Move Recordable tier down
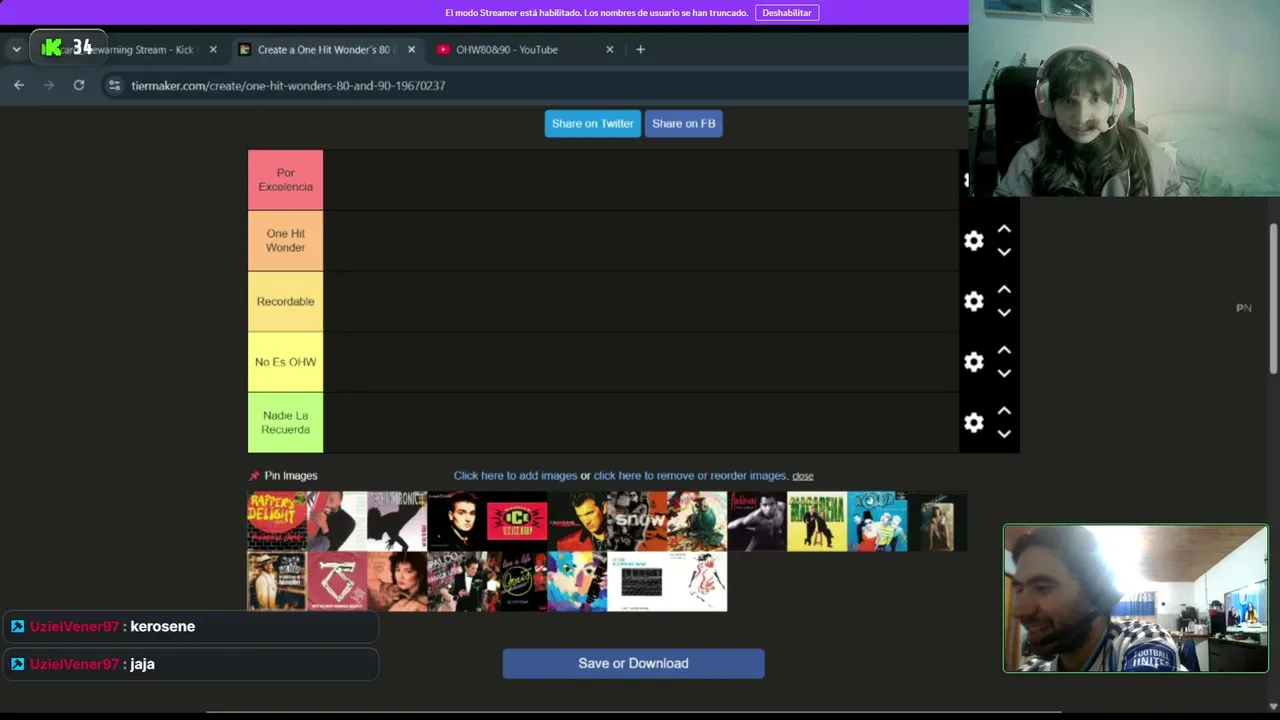Viewport: 1280px width, 720px height. tap(1004, 313)
